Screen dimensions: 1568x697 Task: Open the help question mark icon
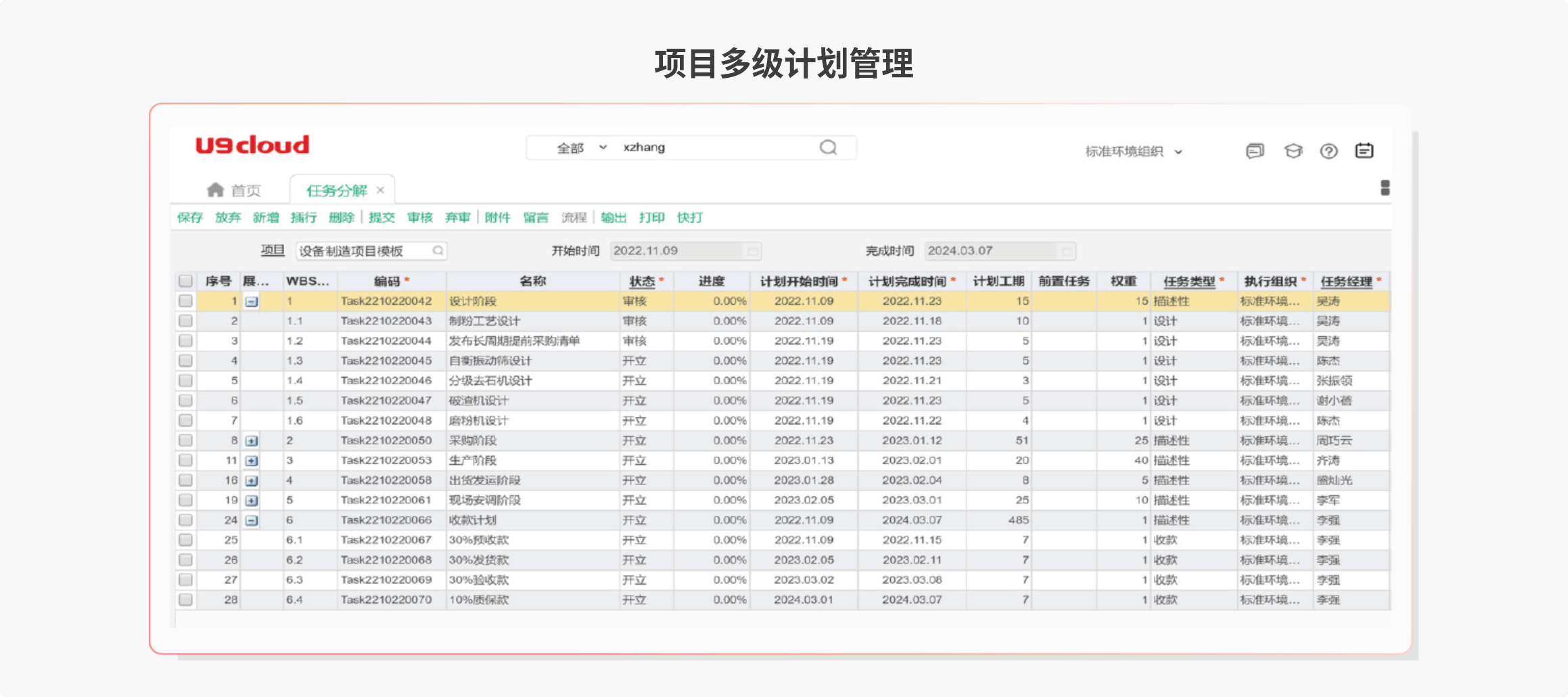(1329, 151)
